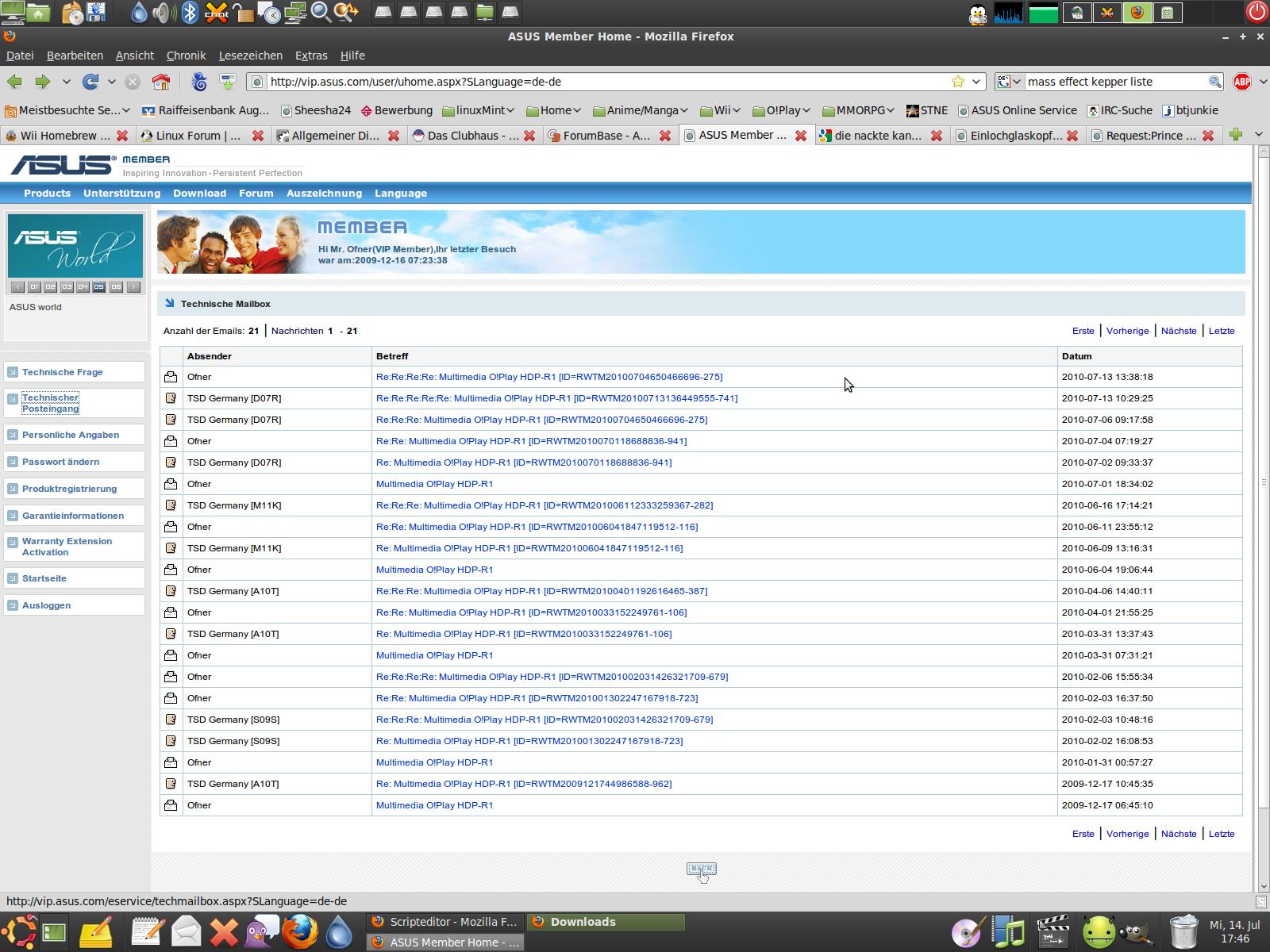The width and height of the screenshot is (1270, 952).
Task: Open Produktregistrierung in the sidebar
Action: point(69,489)
